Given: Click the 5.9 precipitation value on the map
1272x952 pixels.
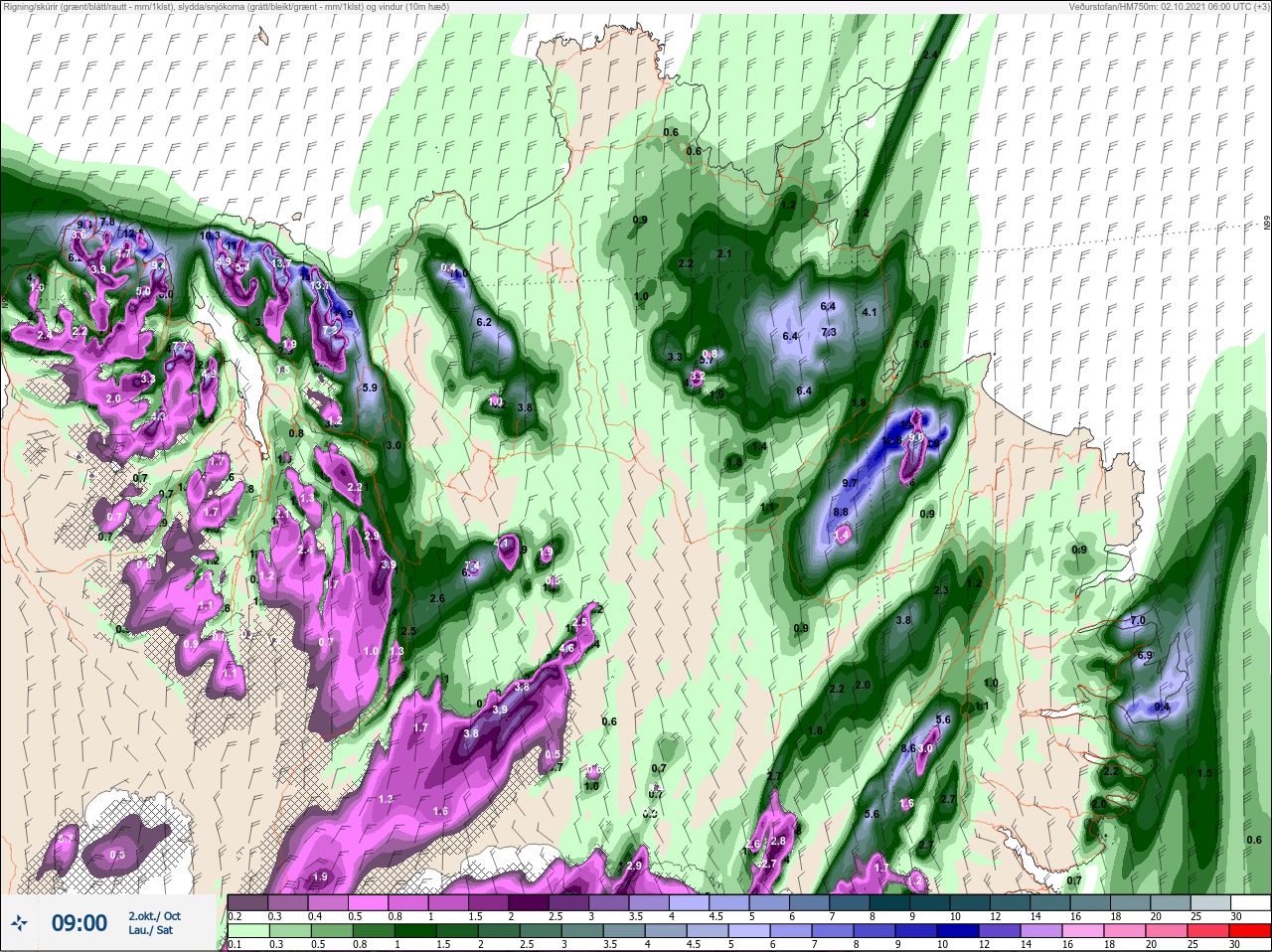Looking at the screenshot, I should (x=370, y=388).
